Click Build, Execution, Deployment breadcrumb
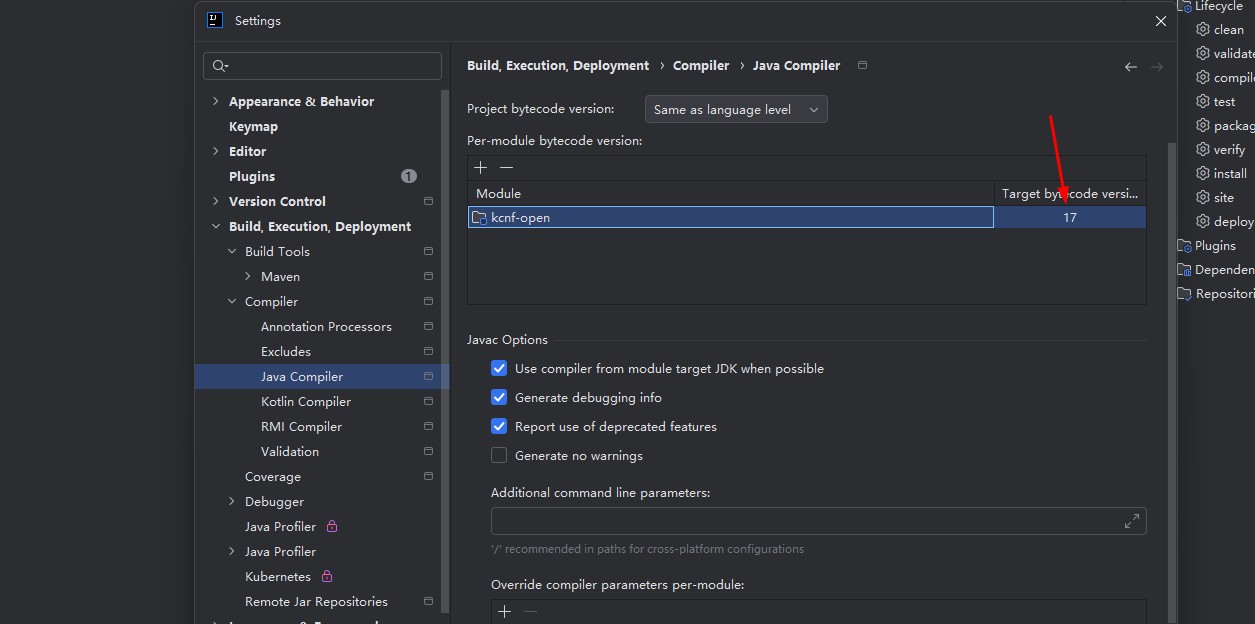 pos(558,66)
